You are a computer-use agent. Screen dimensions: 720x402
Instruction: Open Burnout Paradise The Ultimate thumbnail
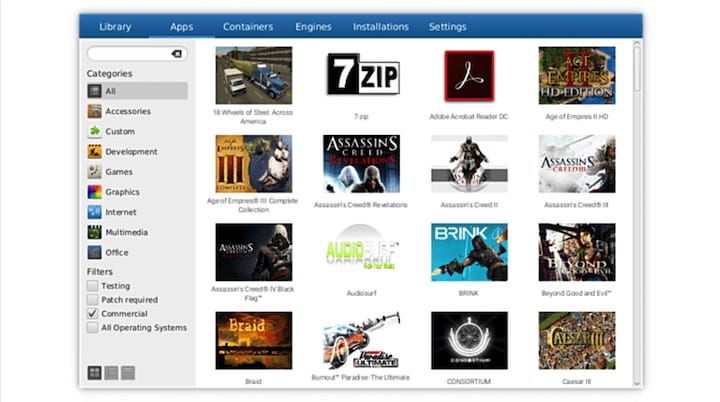pyautogui.click(x=361, y=340)
